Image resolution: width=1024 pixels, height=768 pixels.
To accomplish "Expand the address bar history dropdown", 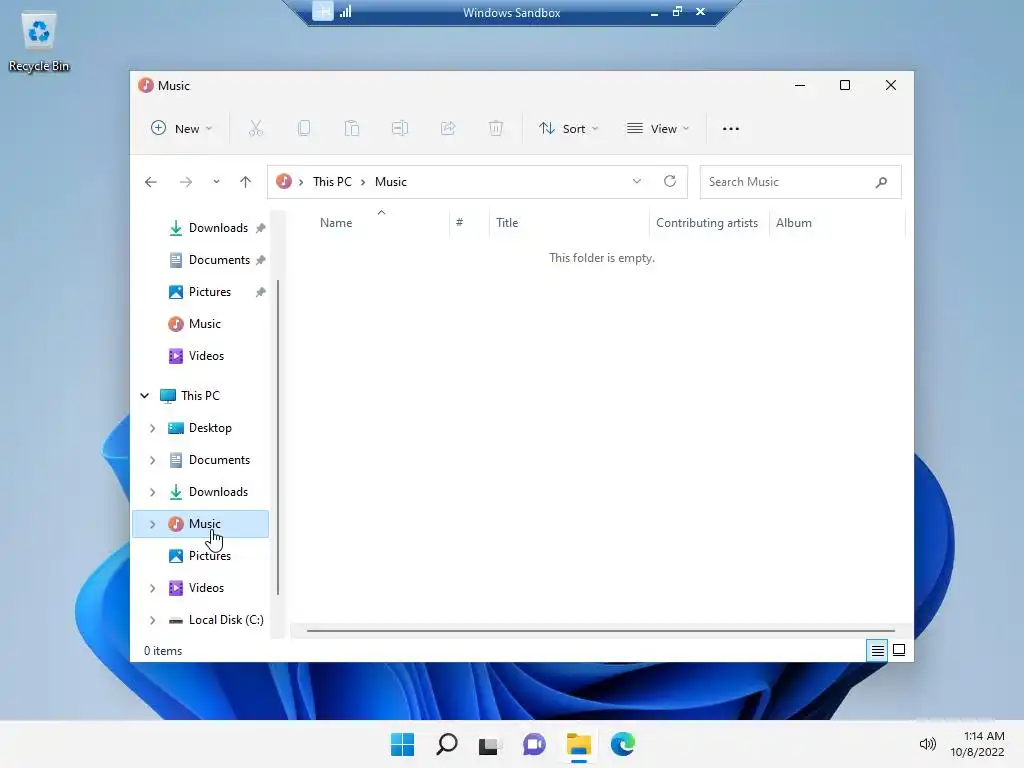I will 637,182.
